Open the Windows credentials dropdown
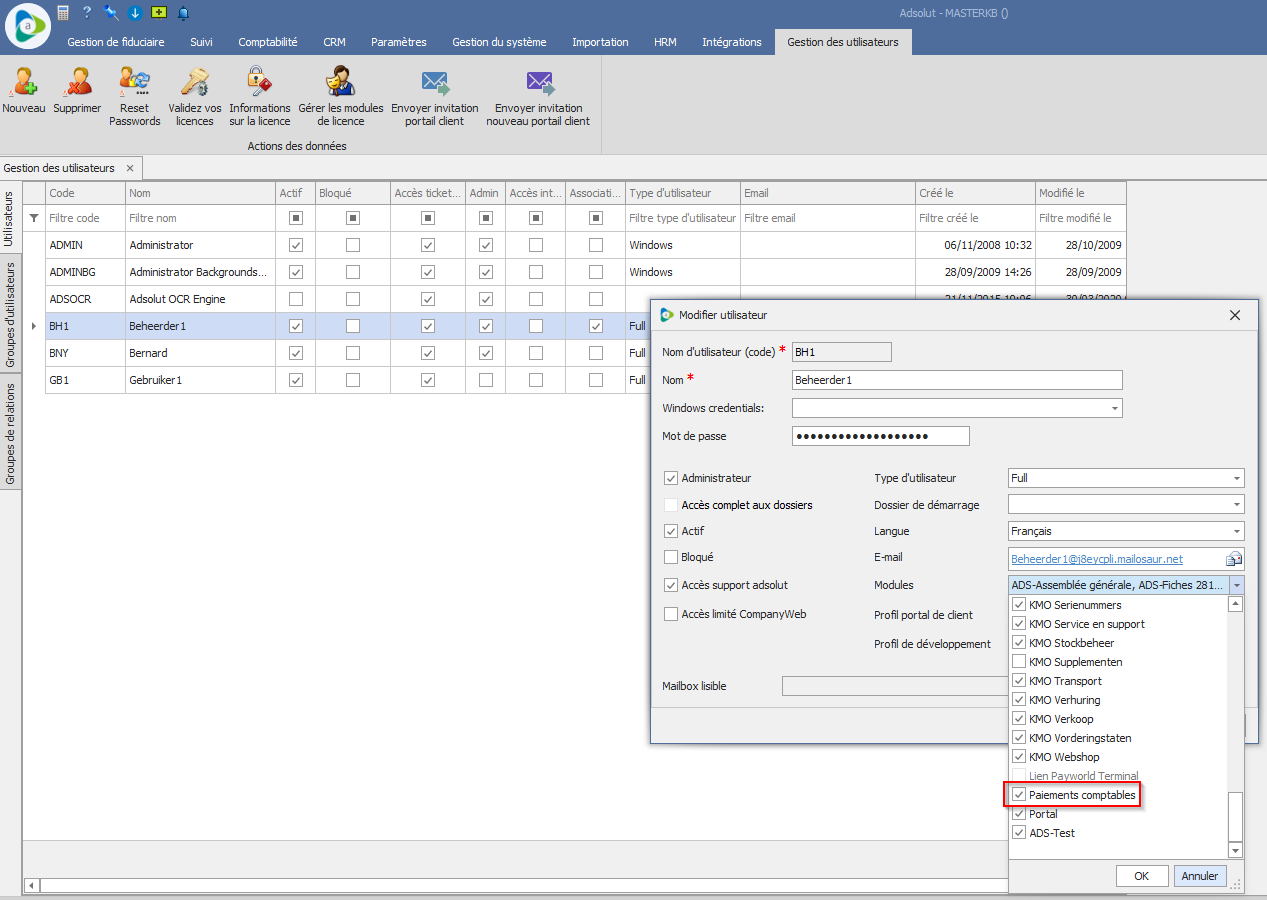The width and height of the screenshot is (1267, 900). pos(1114,408)
